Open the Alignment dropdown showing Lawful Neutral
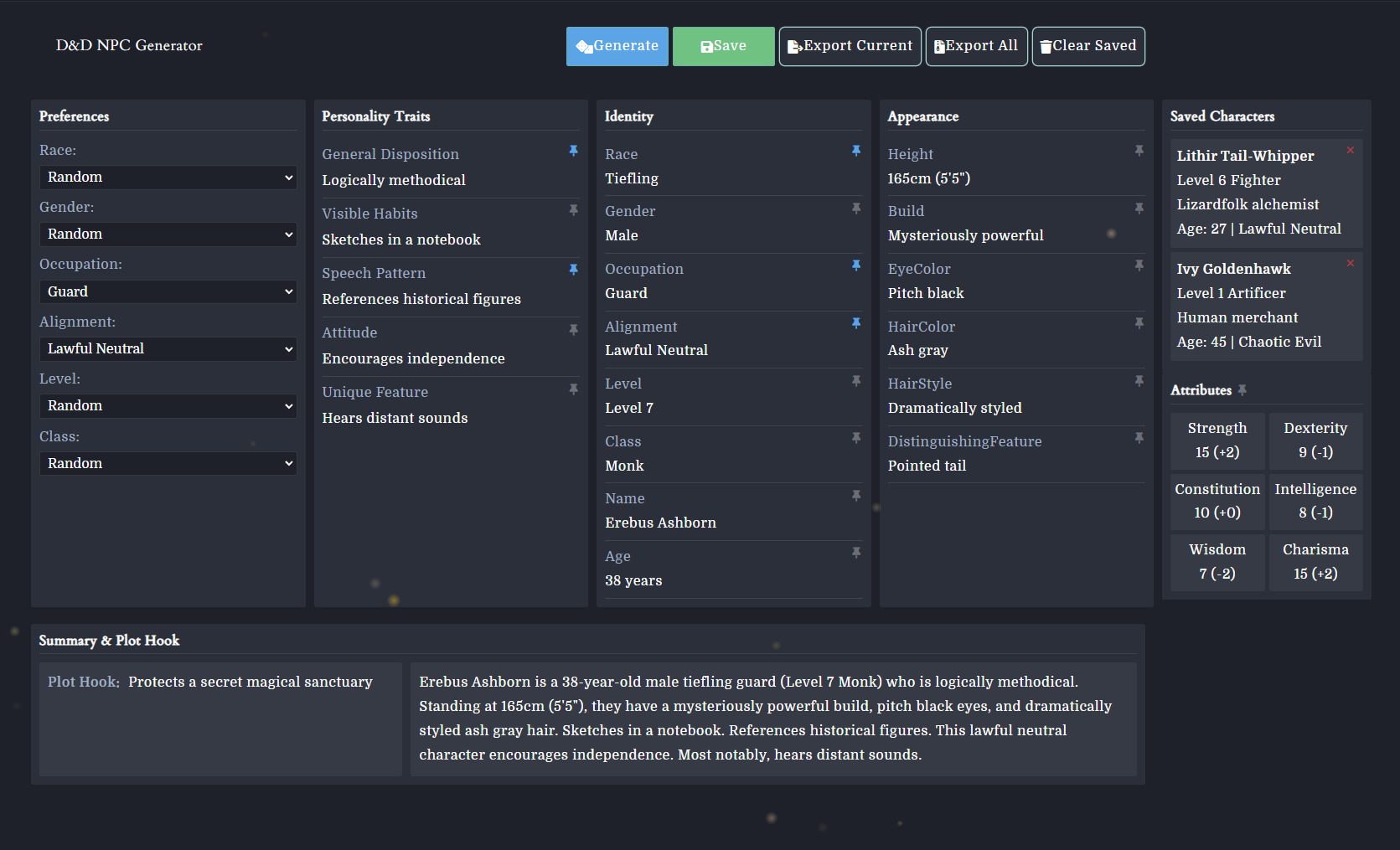 168,349
